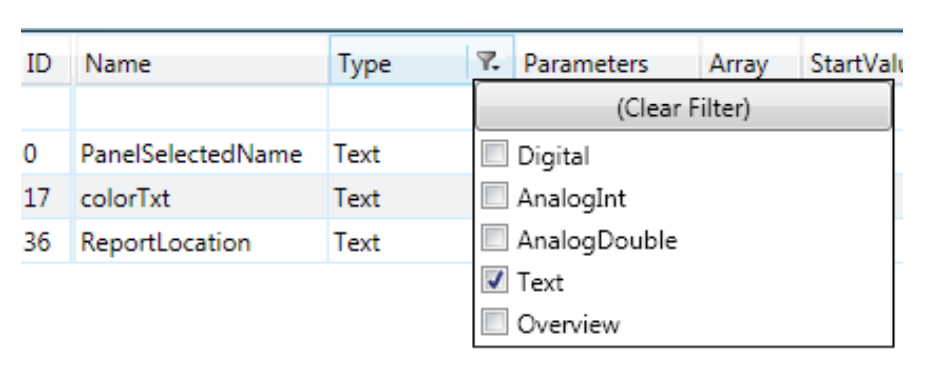Select the colorTxt row
Screen dimensions: 926x368
point(247,197)
